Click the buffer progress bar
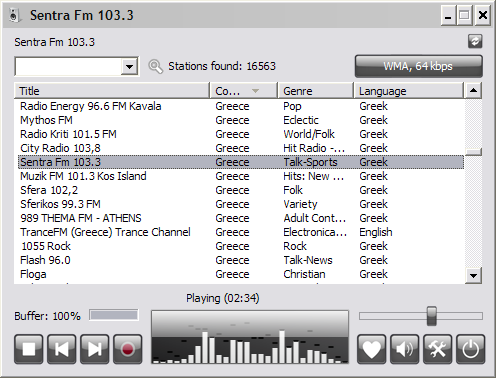496x378 pixels. tap(114, 315)
